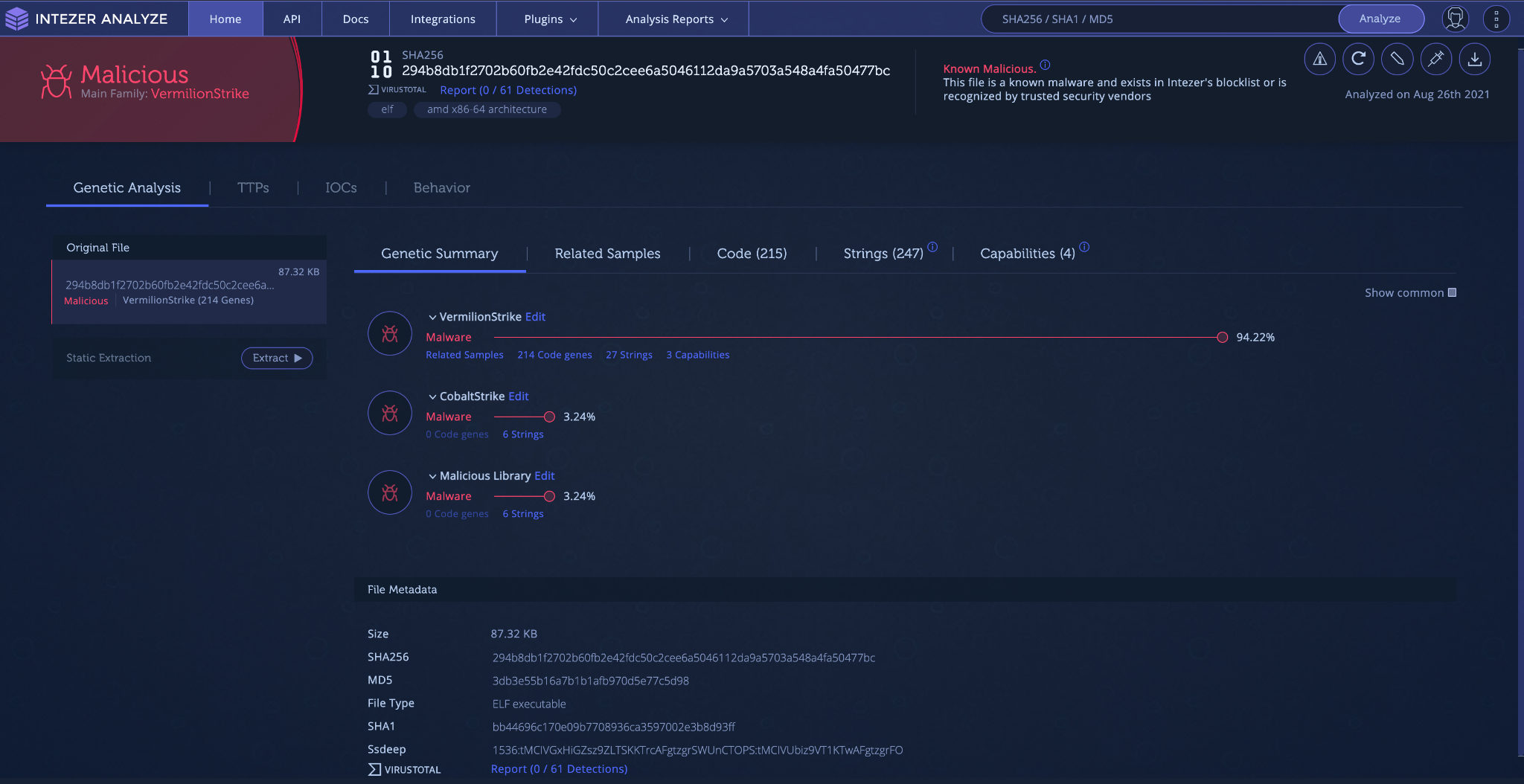Open VirusTotal Report link in File Metadata

559,769
